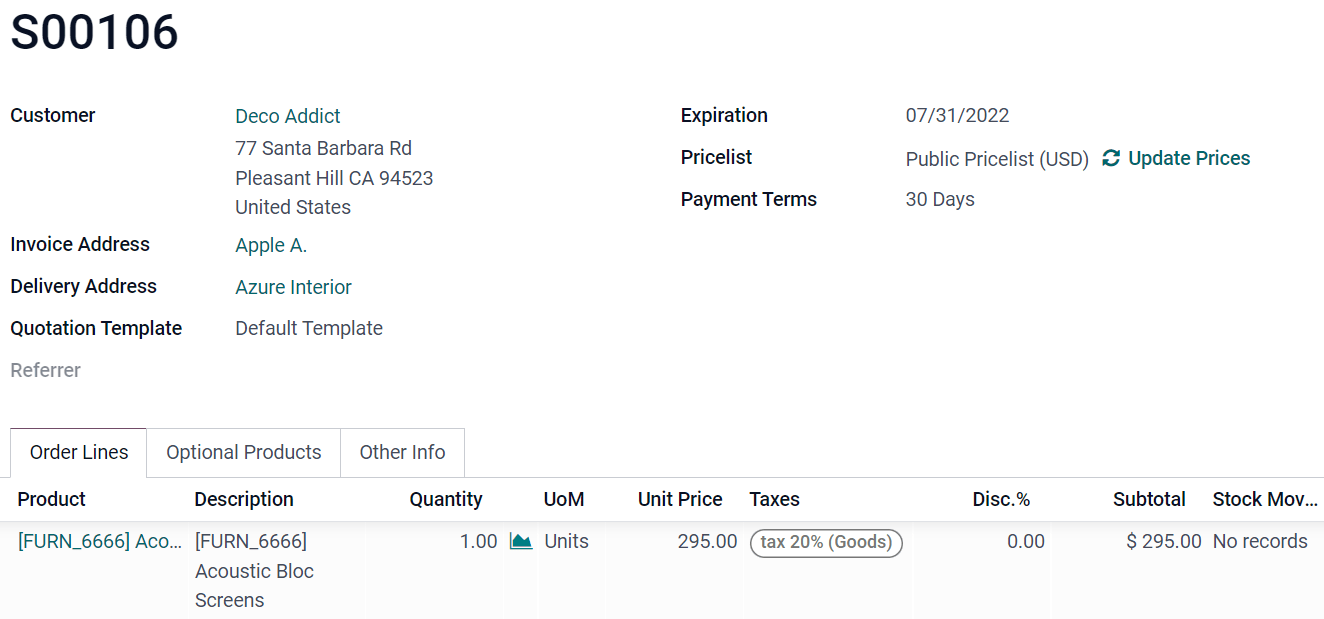1324x619 pixels.
Task: Open the Quotation Template dropdown
Action: [308, 328]
